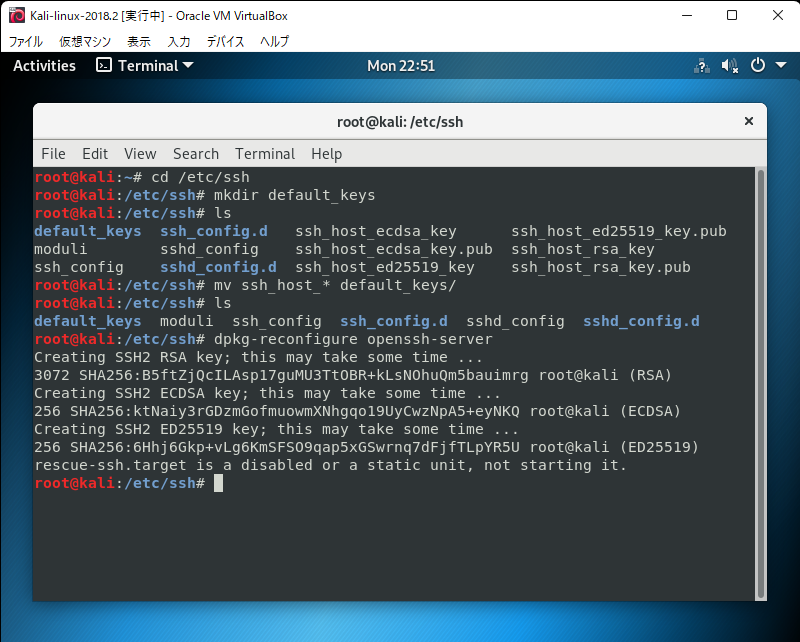Click 'ssh_host_rsa_key.pub' file name
This screenshot has width=800, height=642.
click(601, 267)
